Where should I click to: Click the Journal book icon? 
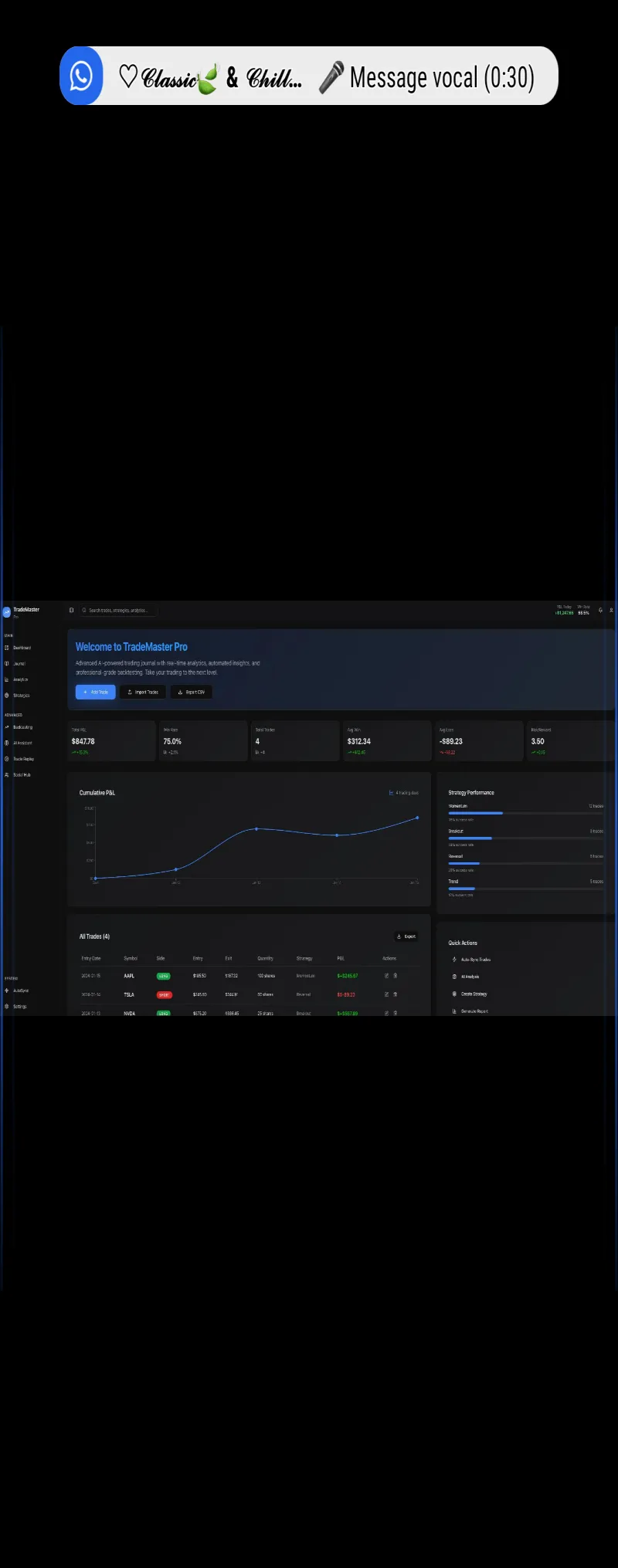point(7,663)
